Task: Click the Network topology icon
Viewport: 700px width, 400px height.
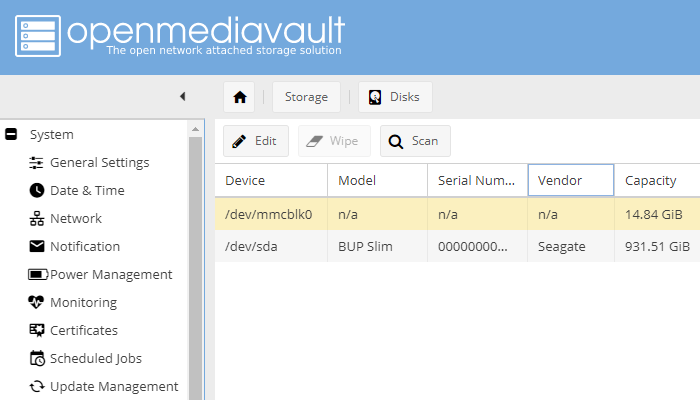Action: point(37,219)
